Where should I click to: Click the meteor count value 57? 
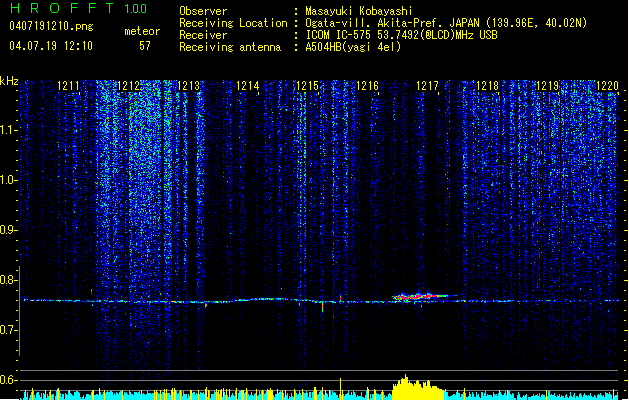click(x=145, y=46)
